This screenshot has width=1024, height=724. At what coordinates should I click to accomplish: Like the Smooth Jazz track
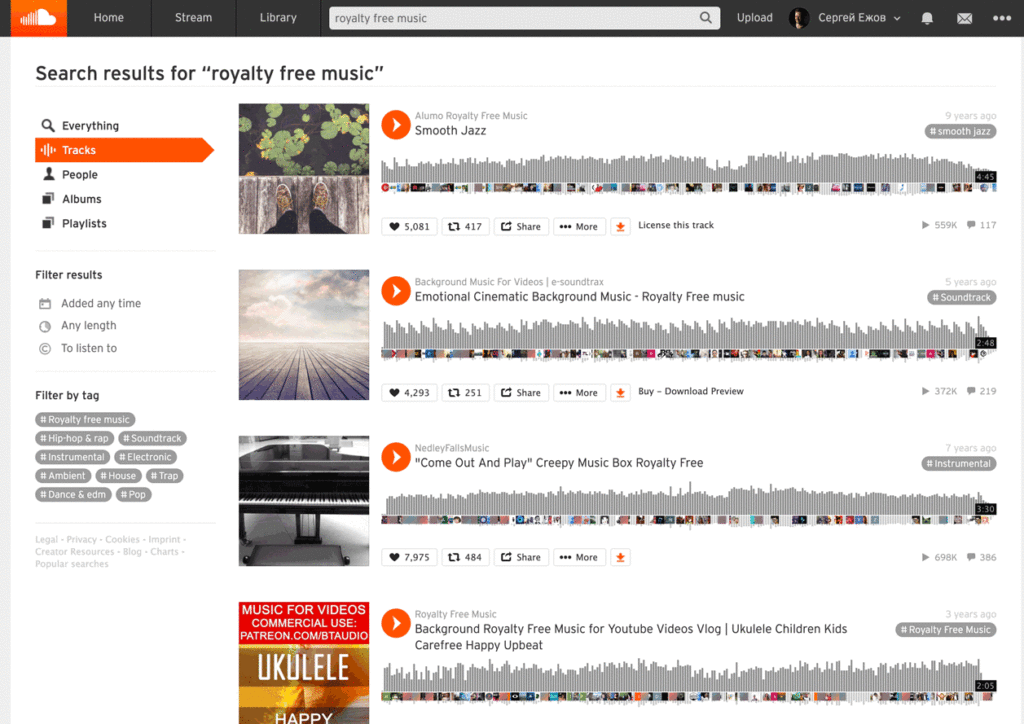(409, 227)
